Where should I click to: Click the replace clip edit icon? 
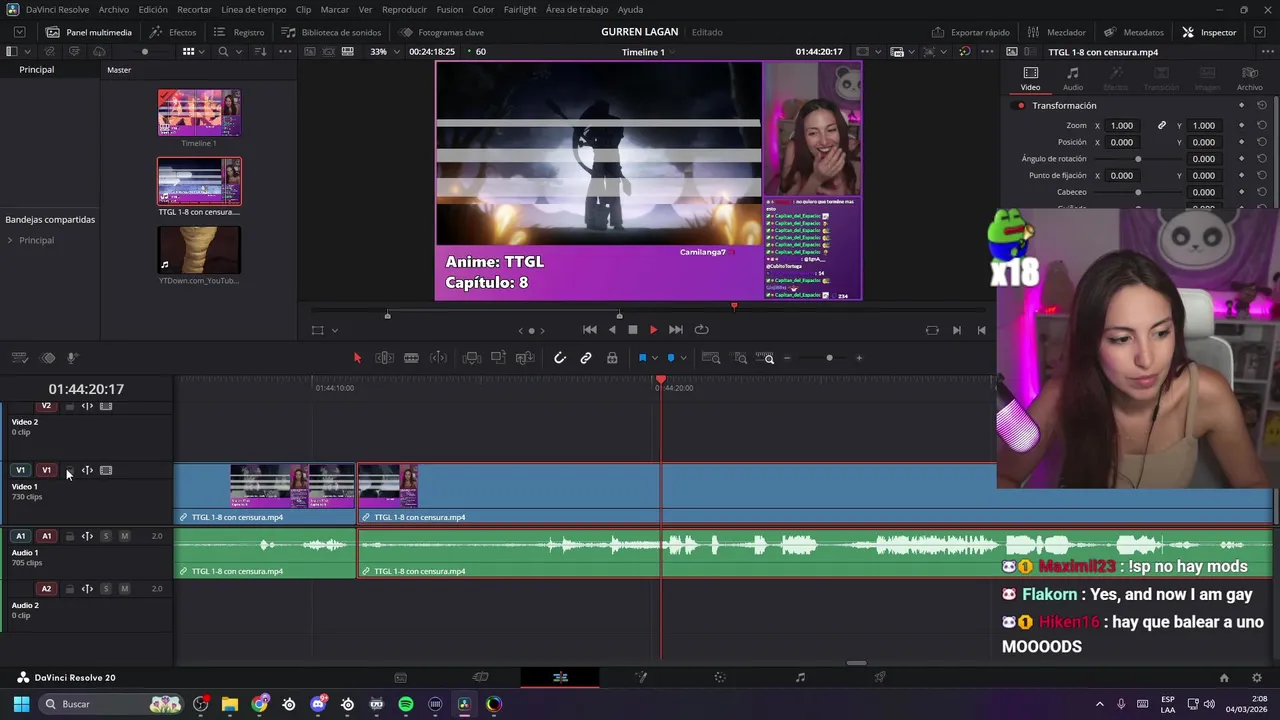coord(525,358)
